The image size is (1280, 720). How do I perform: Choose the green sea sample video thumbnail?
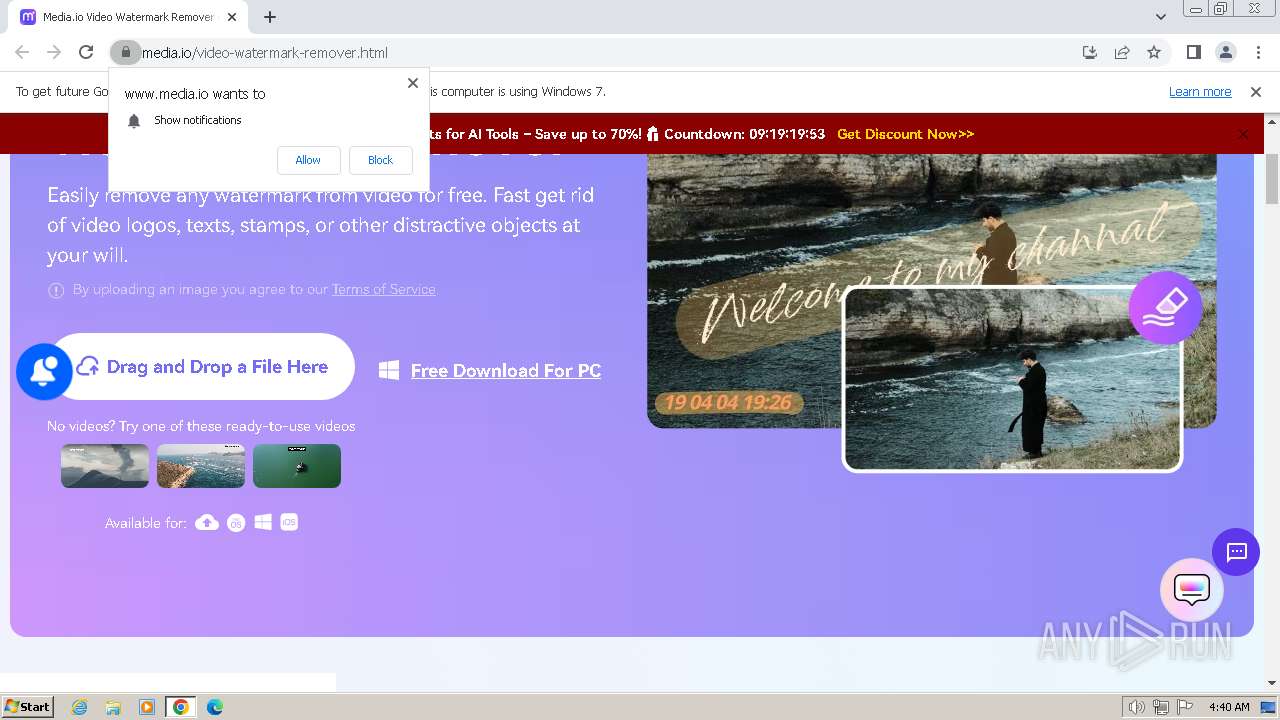click(297, 466)
